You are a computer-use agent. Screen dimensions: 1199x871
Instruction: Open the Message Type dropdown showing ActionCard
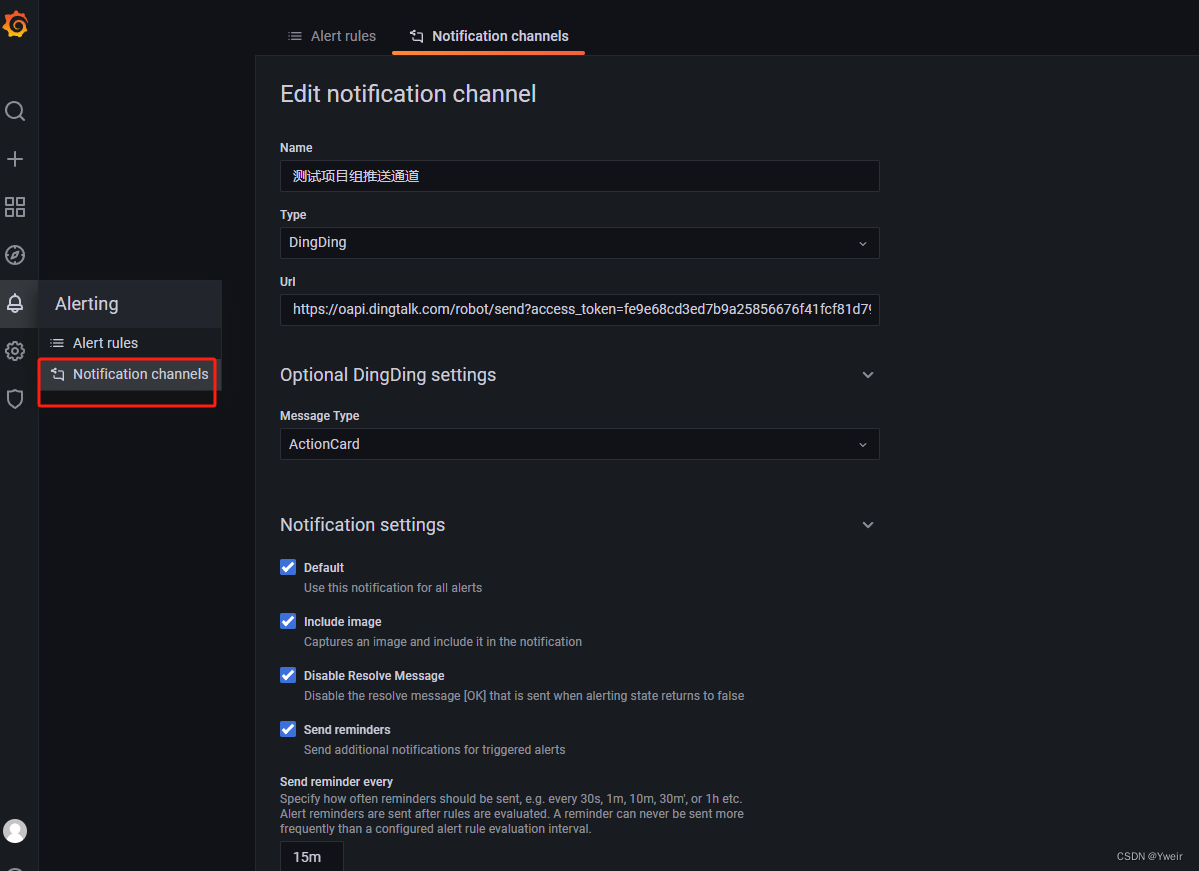coord(579,444)
